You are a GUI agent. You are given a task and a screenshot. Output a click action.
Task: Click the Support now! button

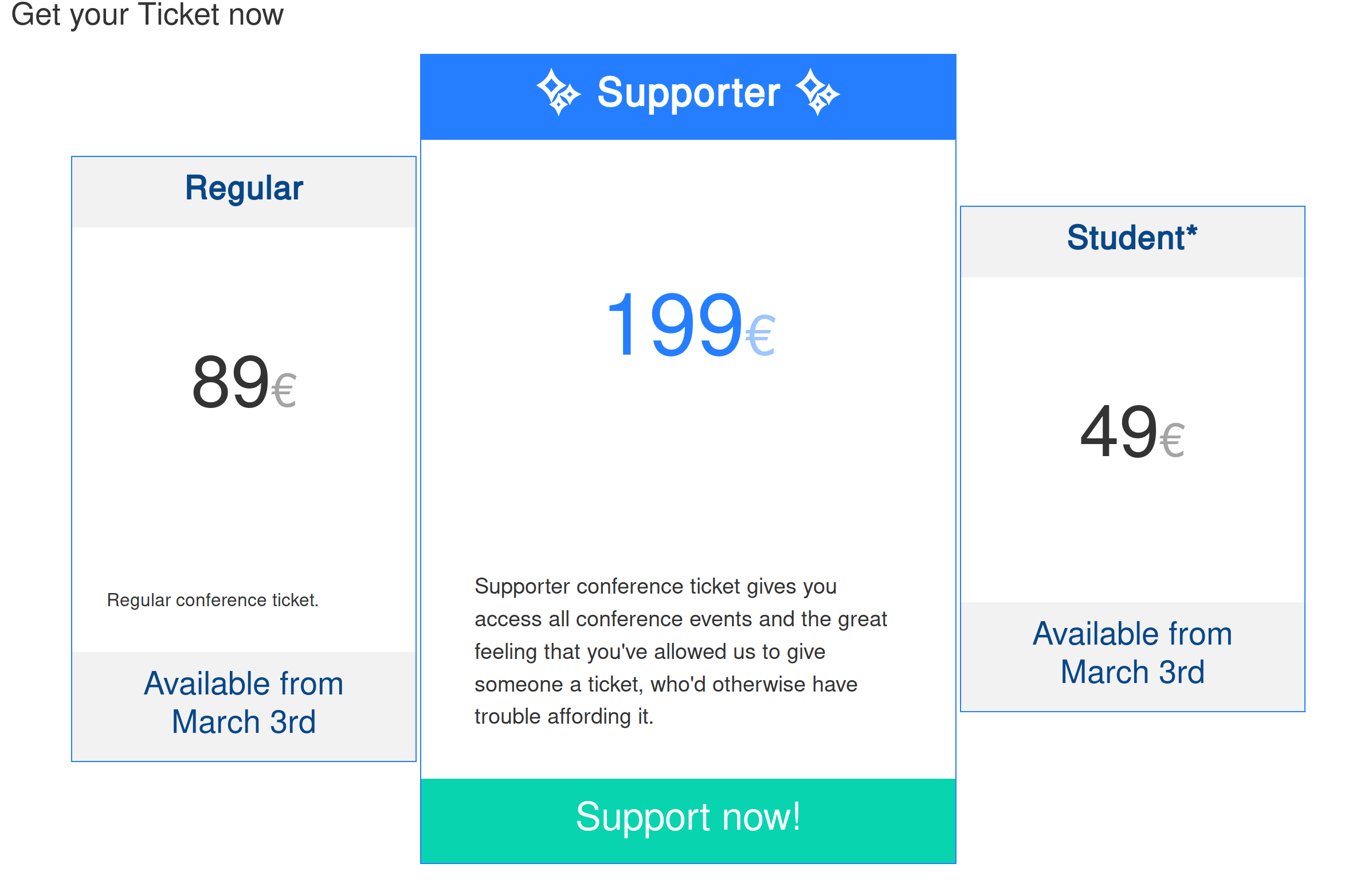[x=688, y=821]
